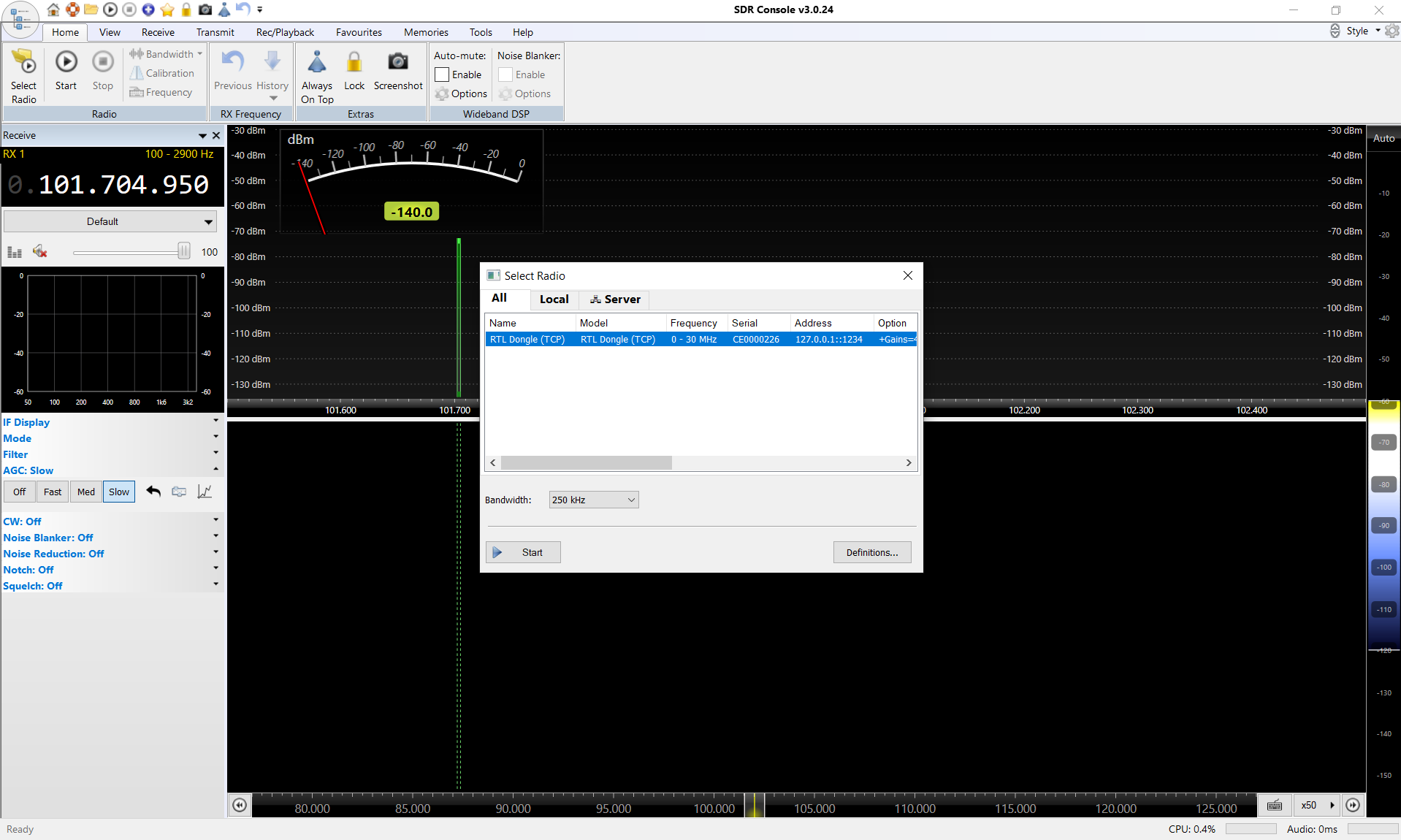Click the Previous frequency arrow icon
Viewport: 1401px width, 840px height.
[233, 63]
